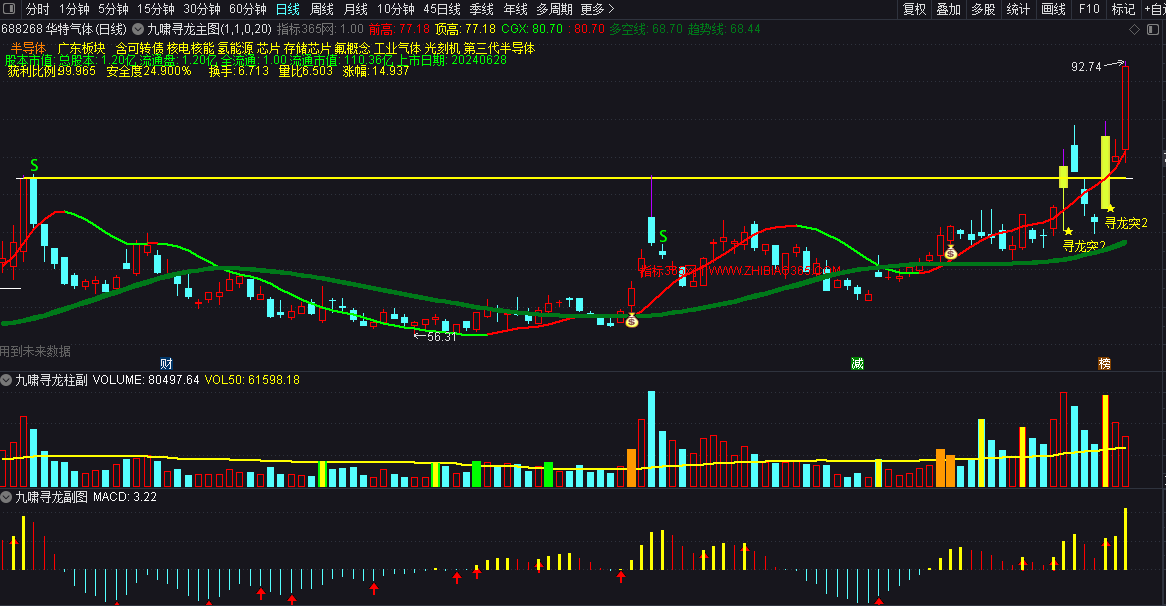Screen dimensions: 1166x606
Task: Click the last red candlestick at 92.74
Action: point(1125,108)
